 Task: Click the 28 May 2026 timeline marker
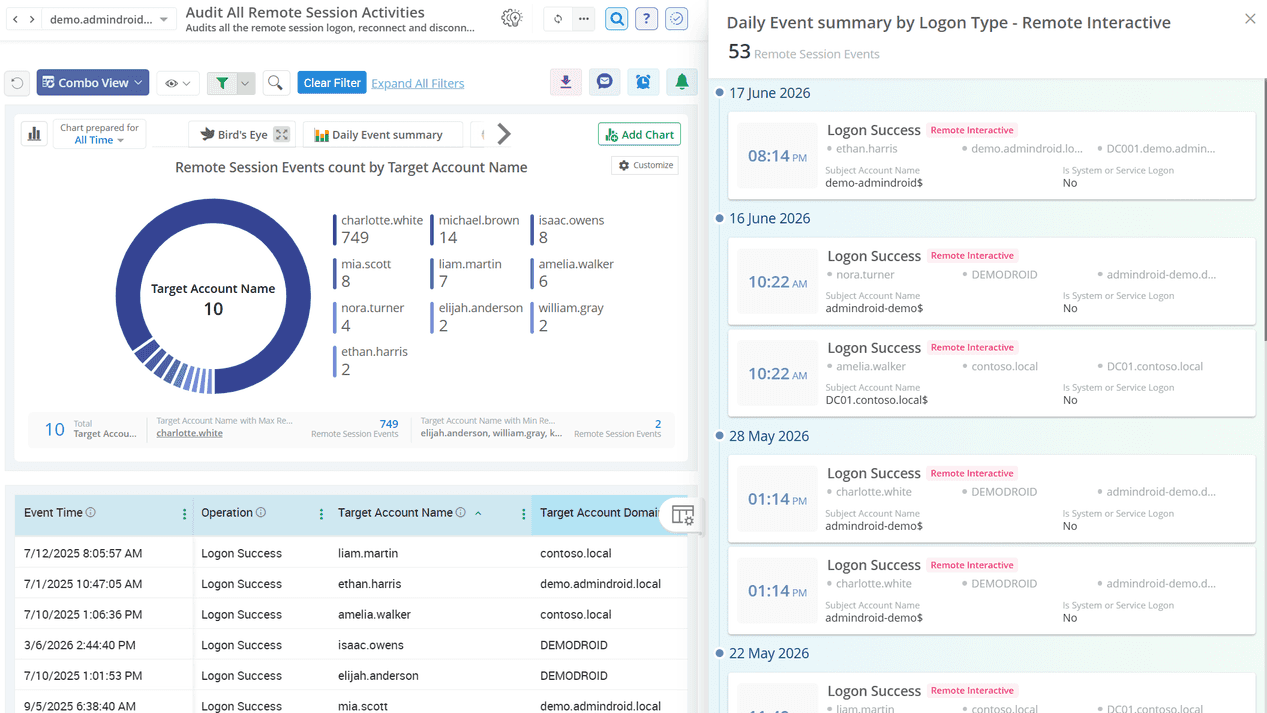pos(719,436)
